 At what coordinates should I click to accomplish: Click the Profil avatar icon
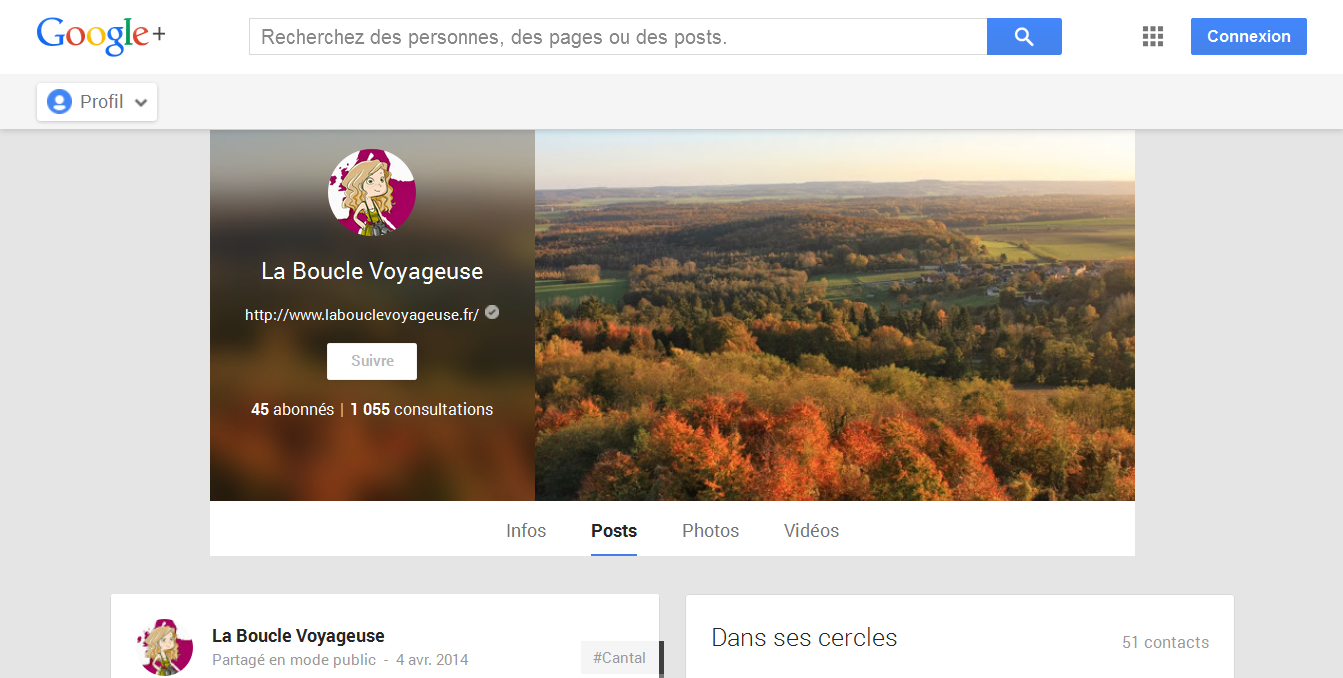click(x=60, y=102)
